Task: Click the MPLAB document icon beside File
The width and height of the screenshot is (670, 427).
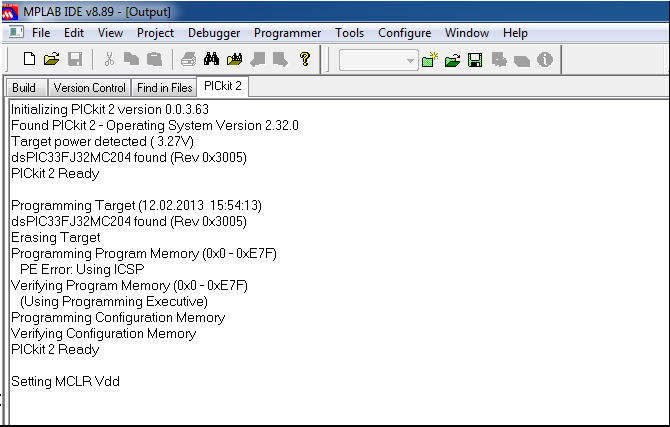Action: [16, 32]
